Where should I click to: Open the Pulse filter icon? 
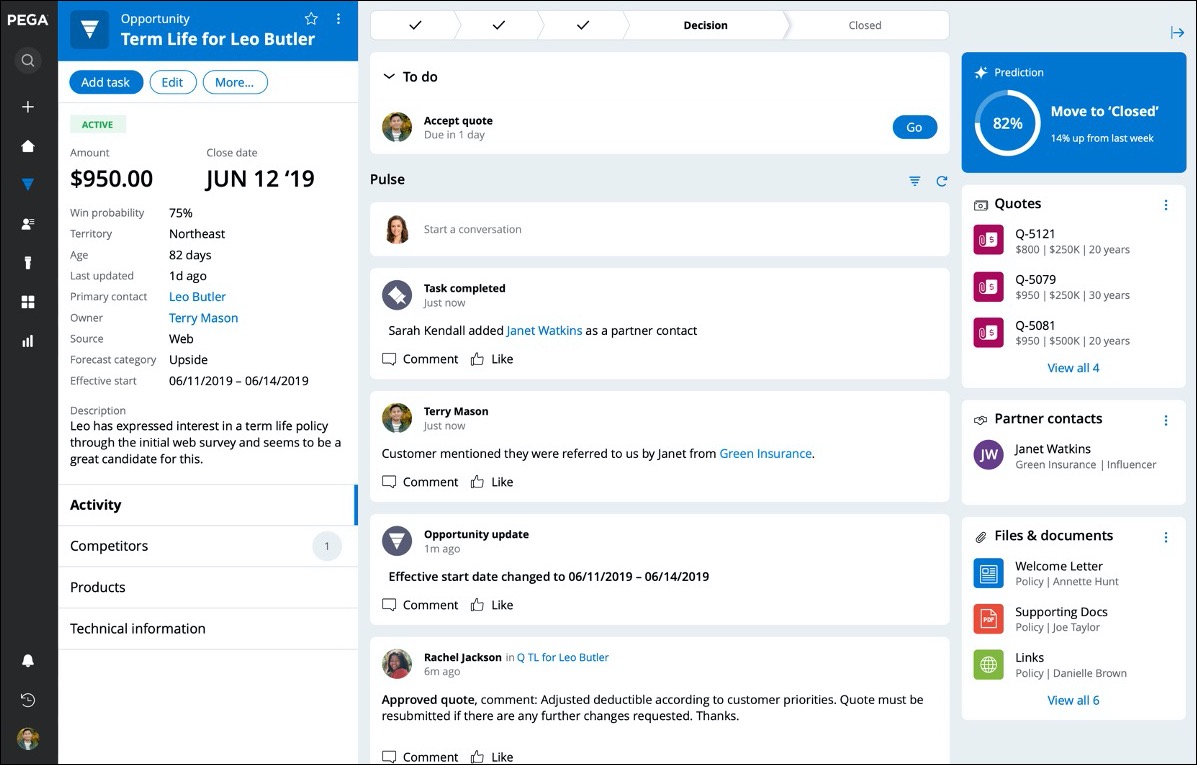tap(914, 181)
